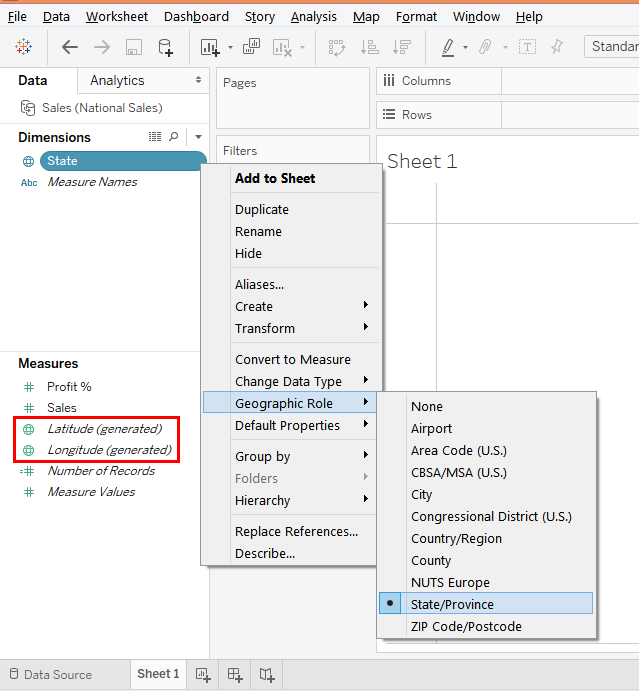Choose Country/Region as geographic role
The height and width of the screenshot is (691, 639).
456,538
